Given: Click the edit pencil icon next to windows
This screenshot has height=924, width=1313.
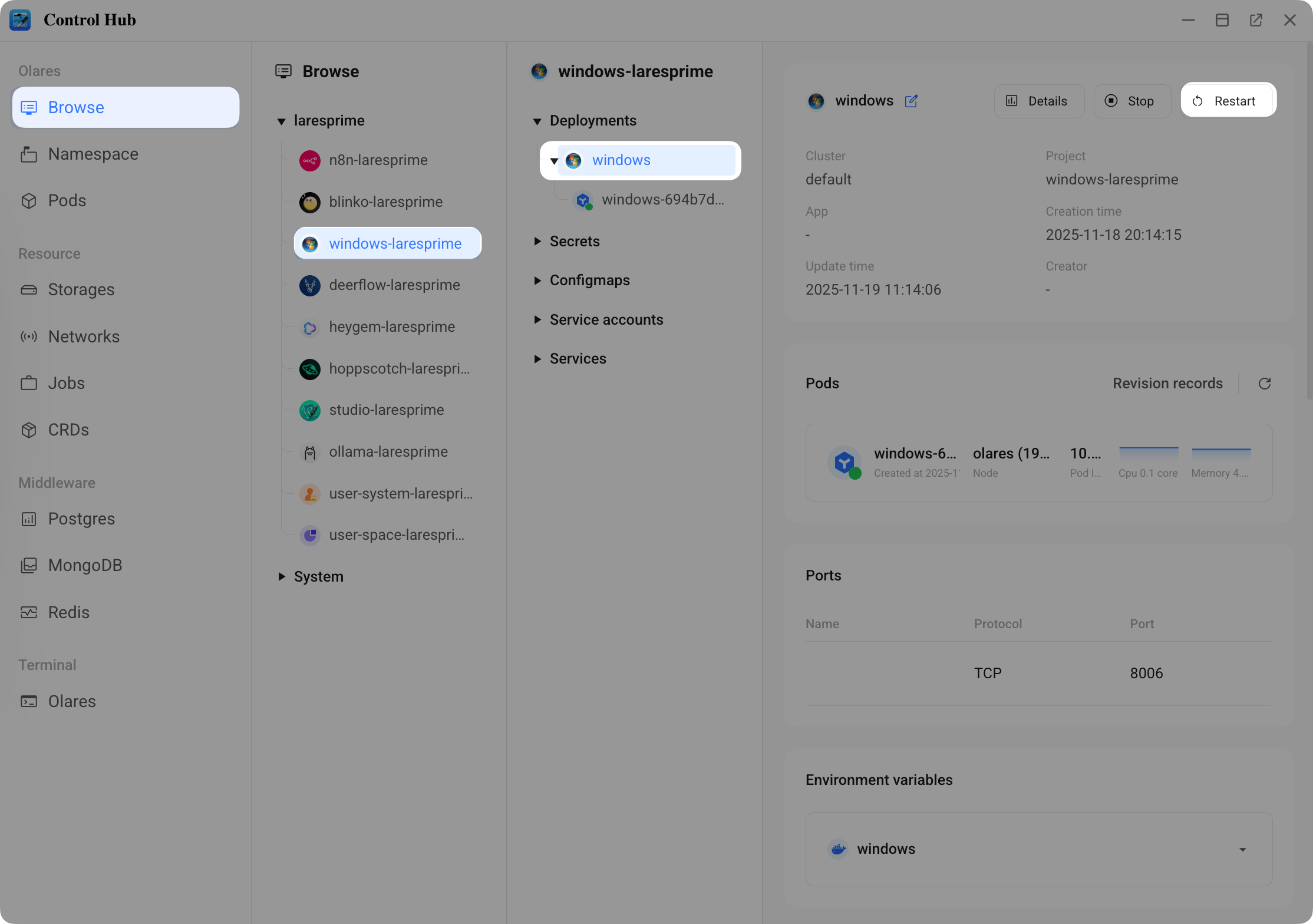Looking at the screenshot, I should (911, 101).
